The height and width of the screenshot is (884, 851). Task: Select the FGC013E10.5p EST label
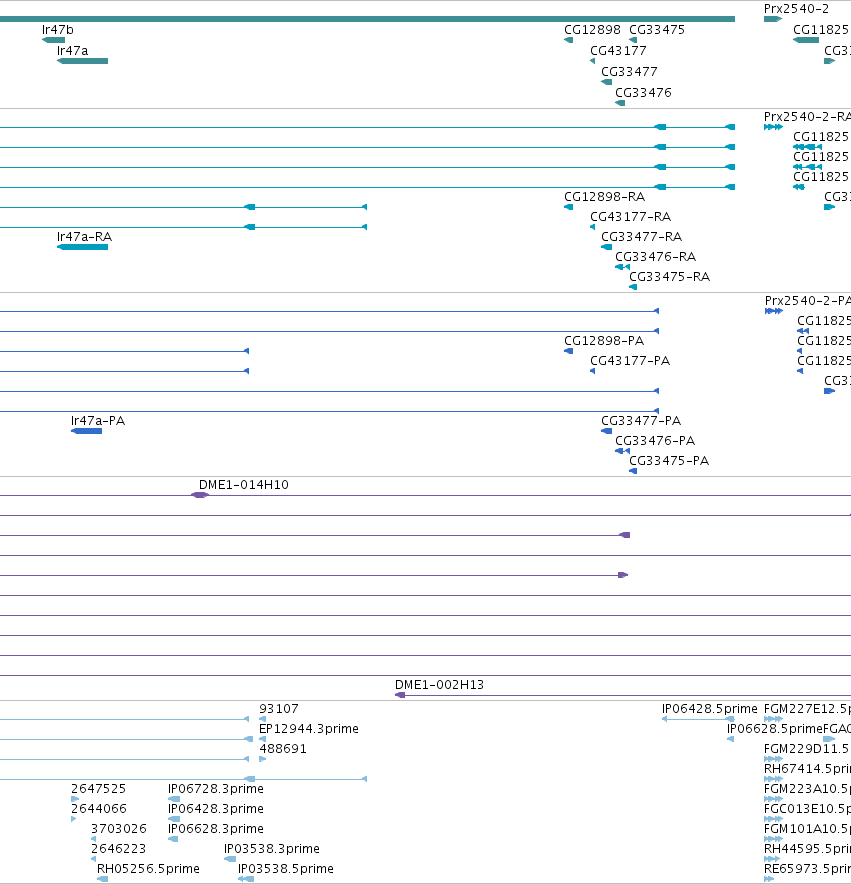pos(807,809)
